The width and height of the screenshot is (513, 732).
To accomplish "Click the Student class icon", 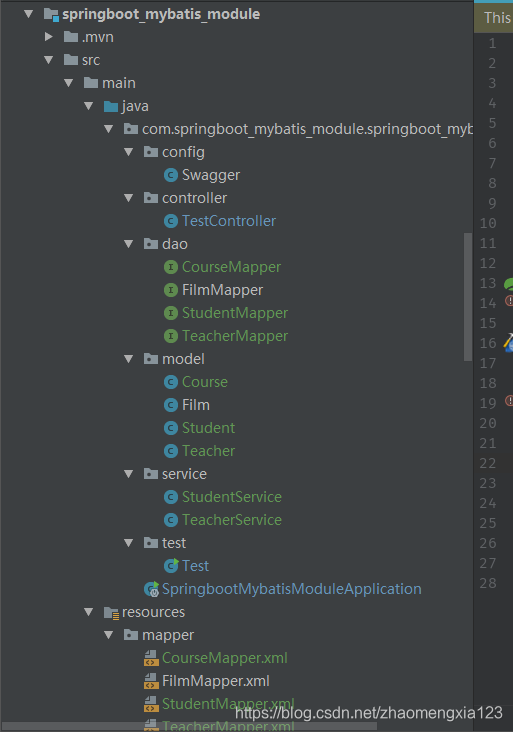I will coord(171,428).
